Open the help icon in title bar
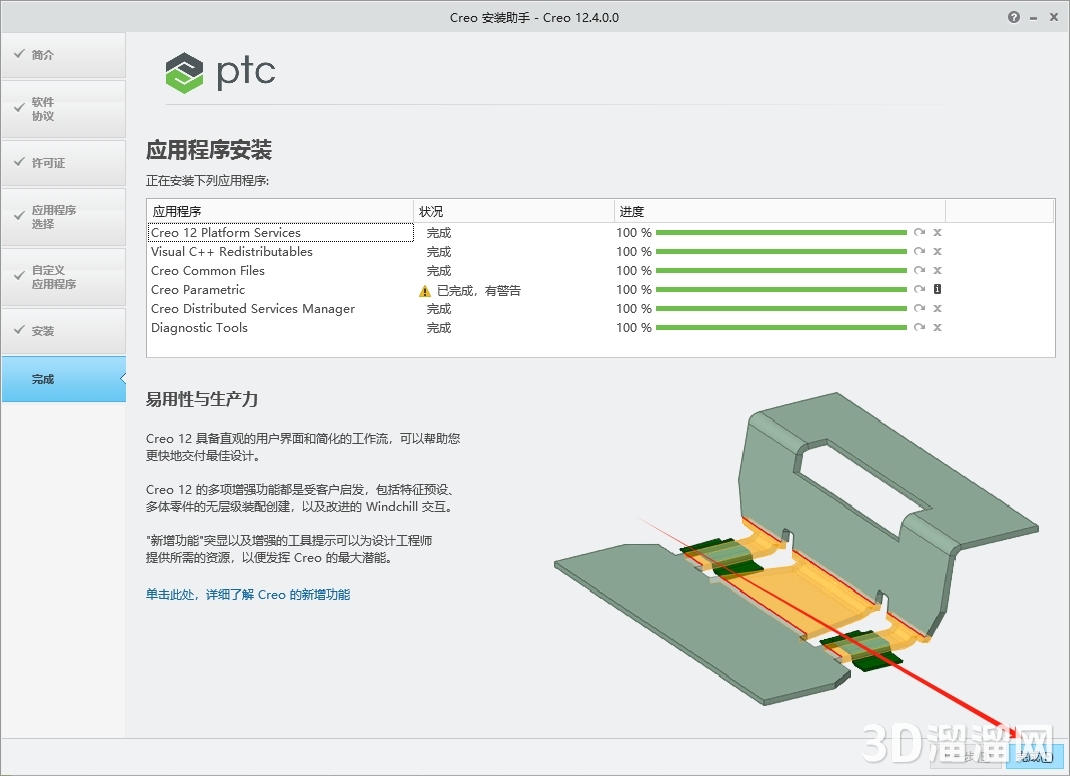Screen dimensions: 1070x776 click(1013, 17)
